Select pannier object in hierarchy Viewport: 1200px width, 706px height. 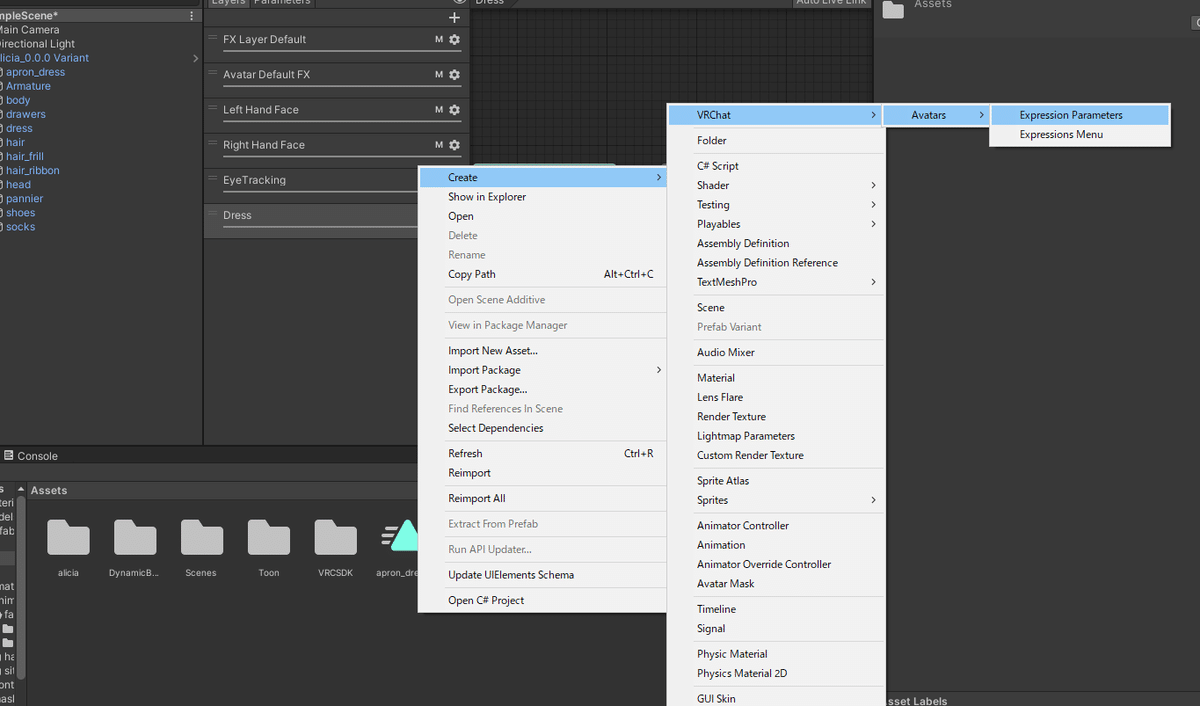[x=24, y=198]
